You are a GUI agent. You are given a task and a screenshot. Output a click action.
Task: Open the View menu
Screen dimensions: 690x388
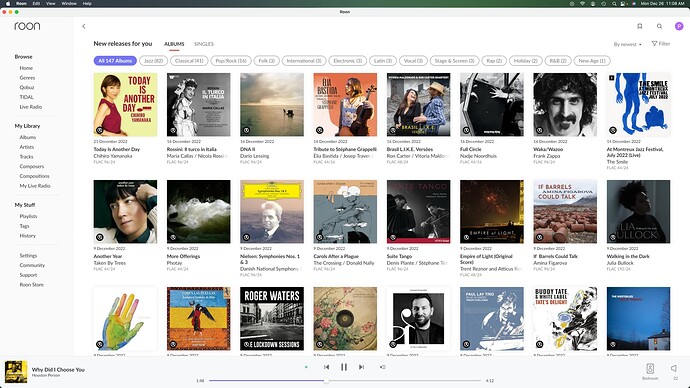(51, 3)
